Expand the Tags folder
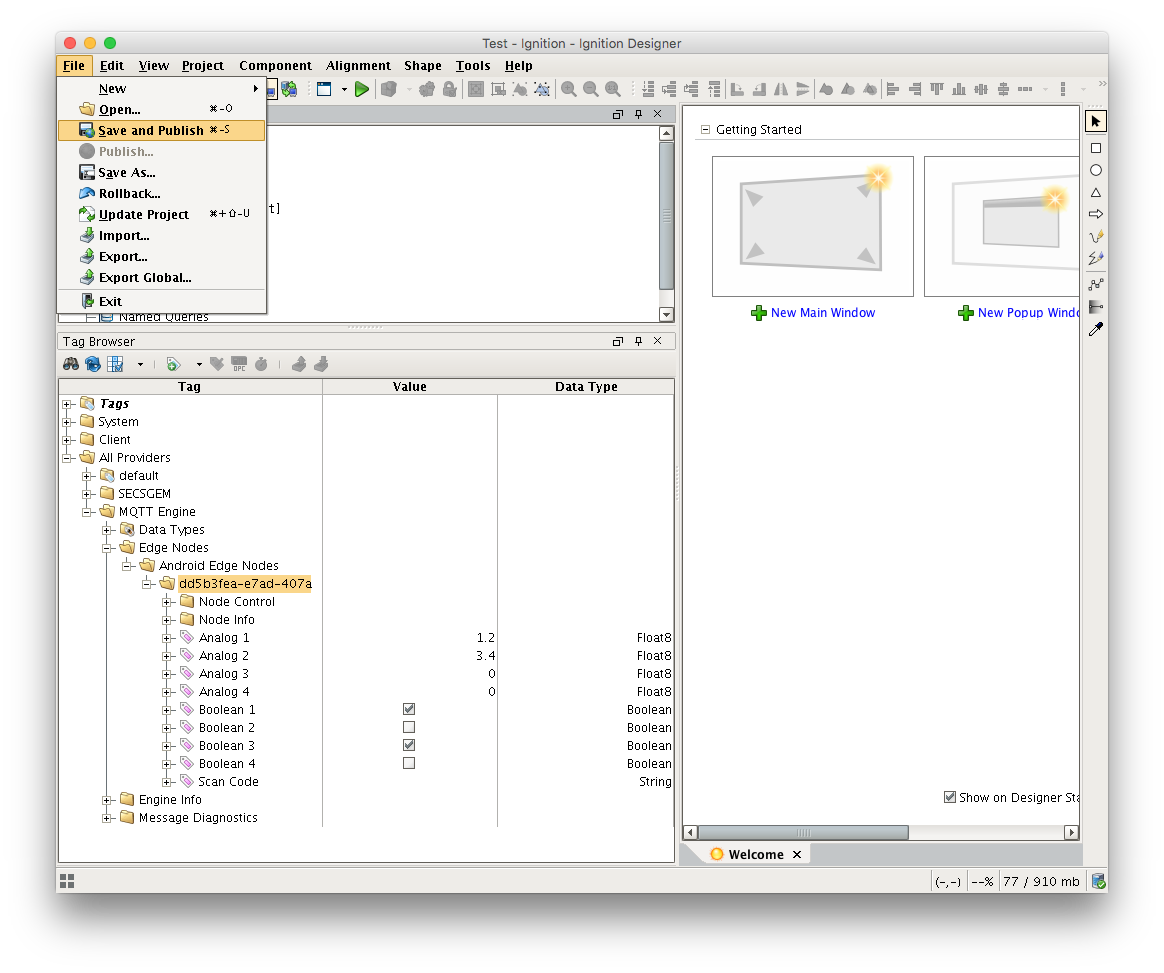 (x=67, y=404)
